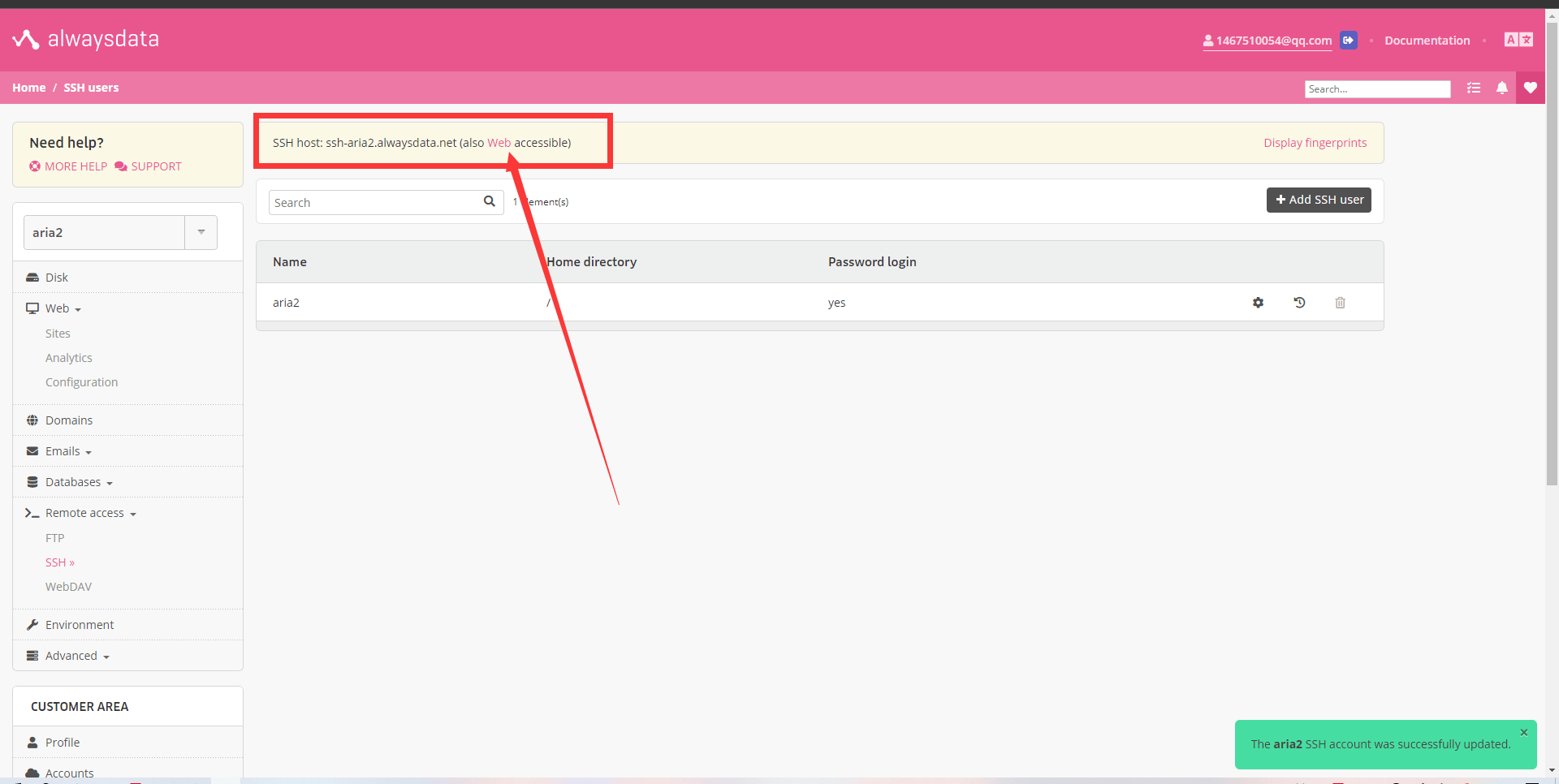Click the SSH users breadcrumb

point(91,88)
